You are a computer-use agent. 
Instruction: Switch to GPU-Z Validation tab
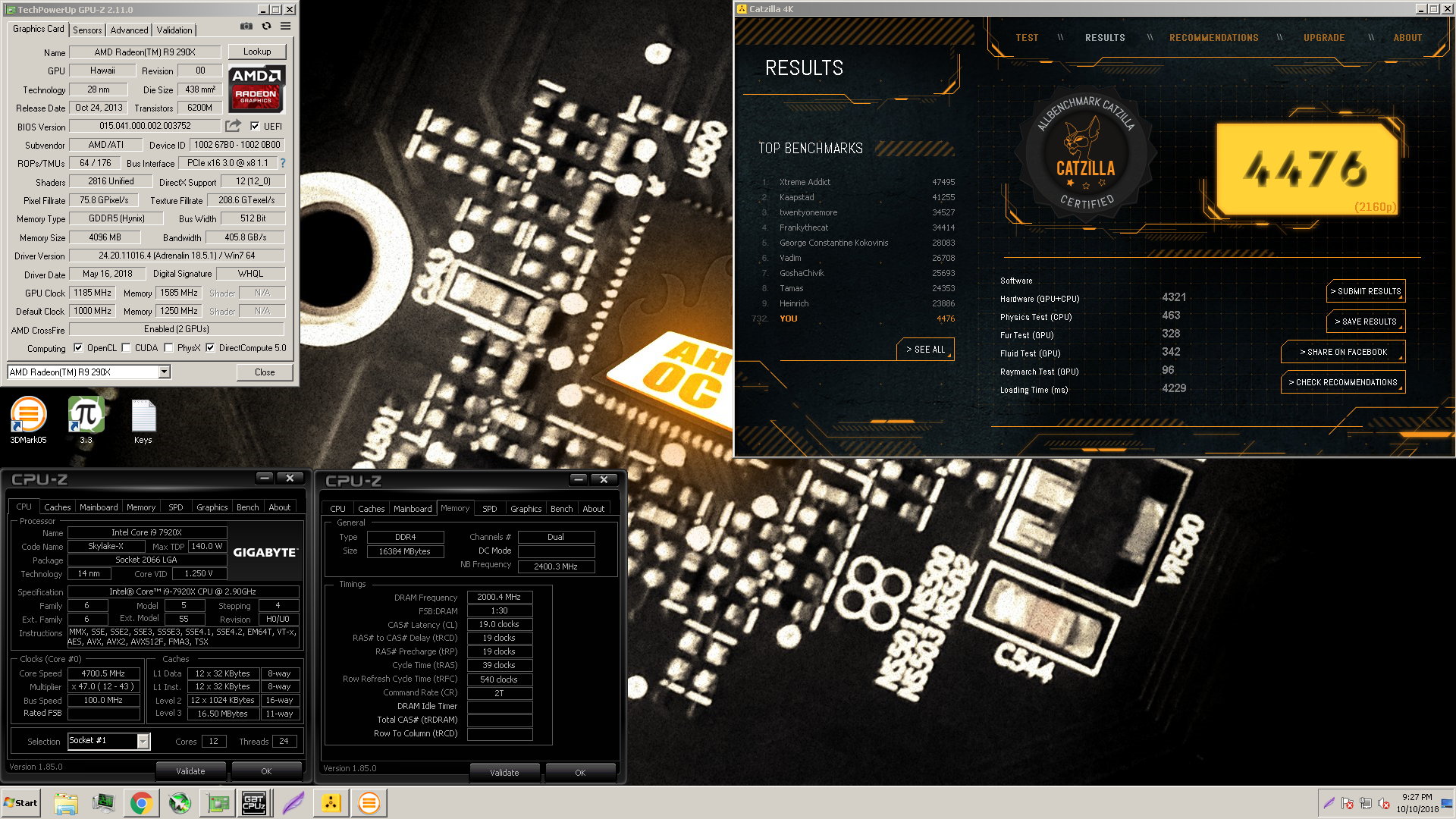click(174, 30)
